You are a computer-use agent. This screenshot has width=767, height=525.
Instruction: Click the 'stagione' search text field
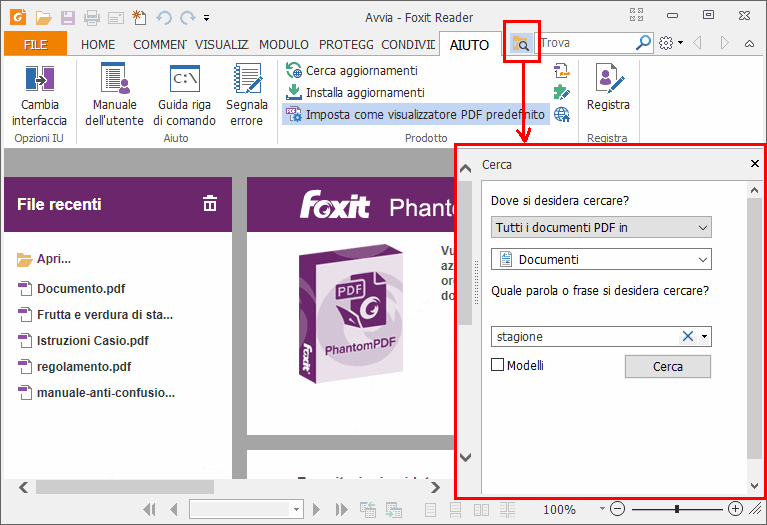[585, 337]
